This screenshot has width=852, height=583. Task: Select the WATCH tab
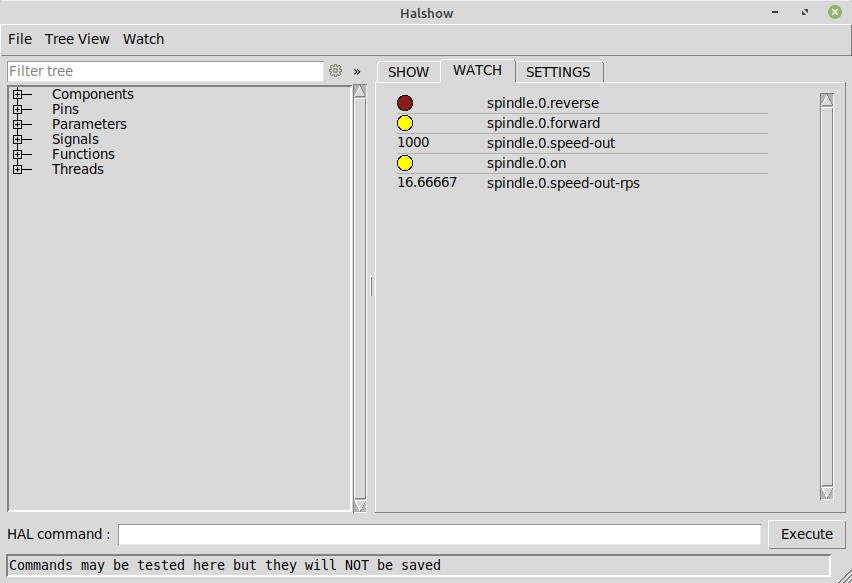pos(477,71)
